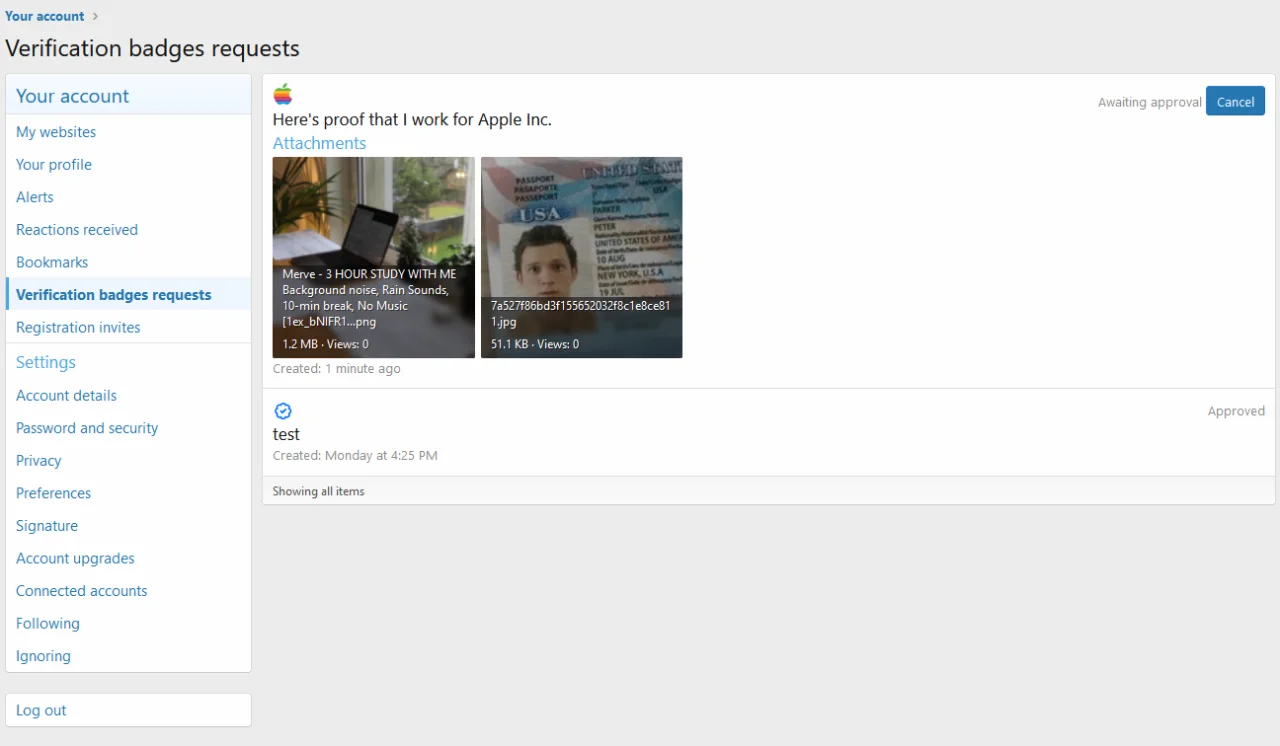Click the Apple logo badge icon
Screen dimensions: 1280x746
(x=282, y=94)
